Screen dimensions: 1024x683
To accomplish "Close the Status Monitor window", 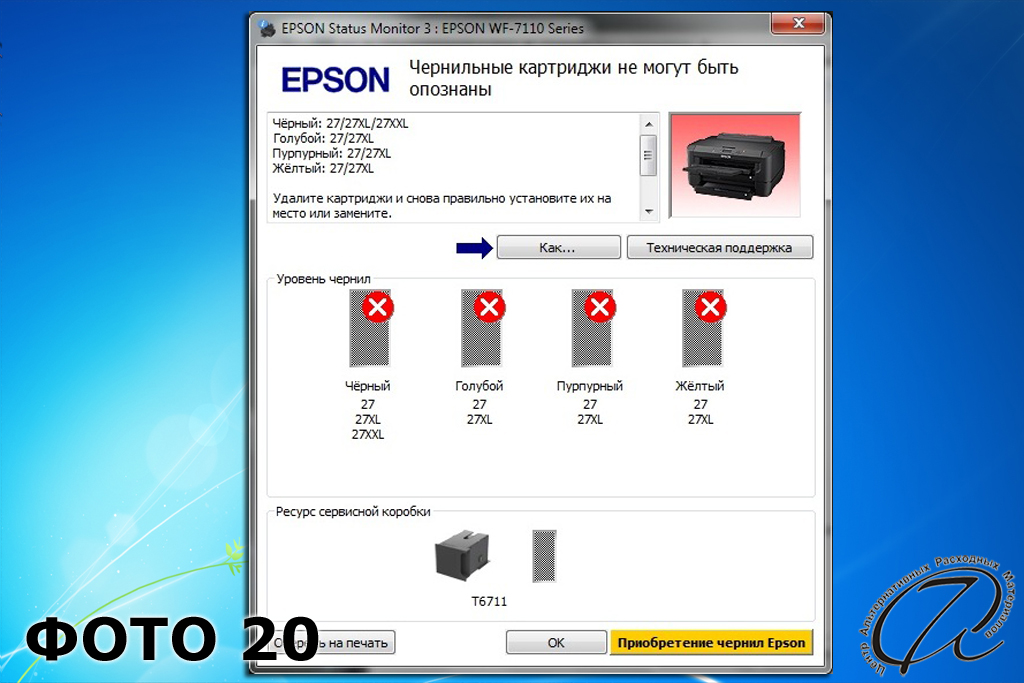I will coord(798,24).
